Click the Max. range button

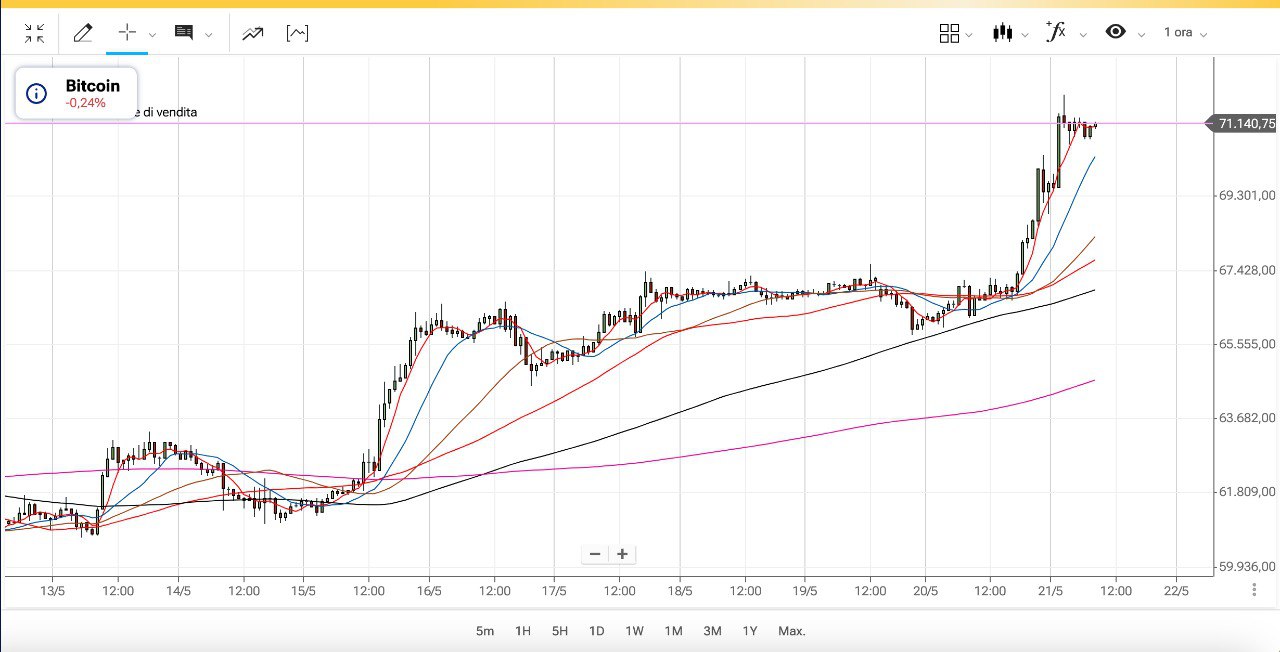(792, 631)
